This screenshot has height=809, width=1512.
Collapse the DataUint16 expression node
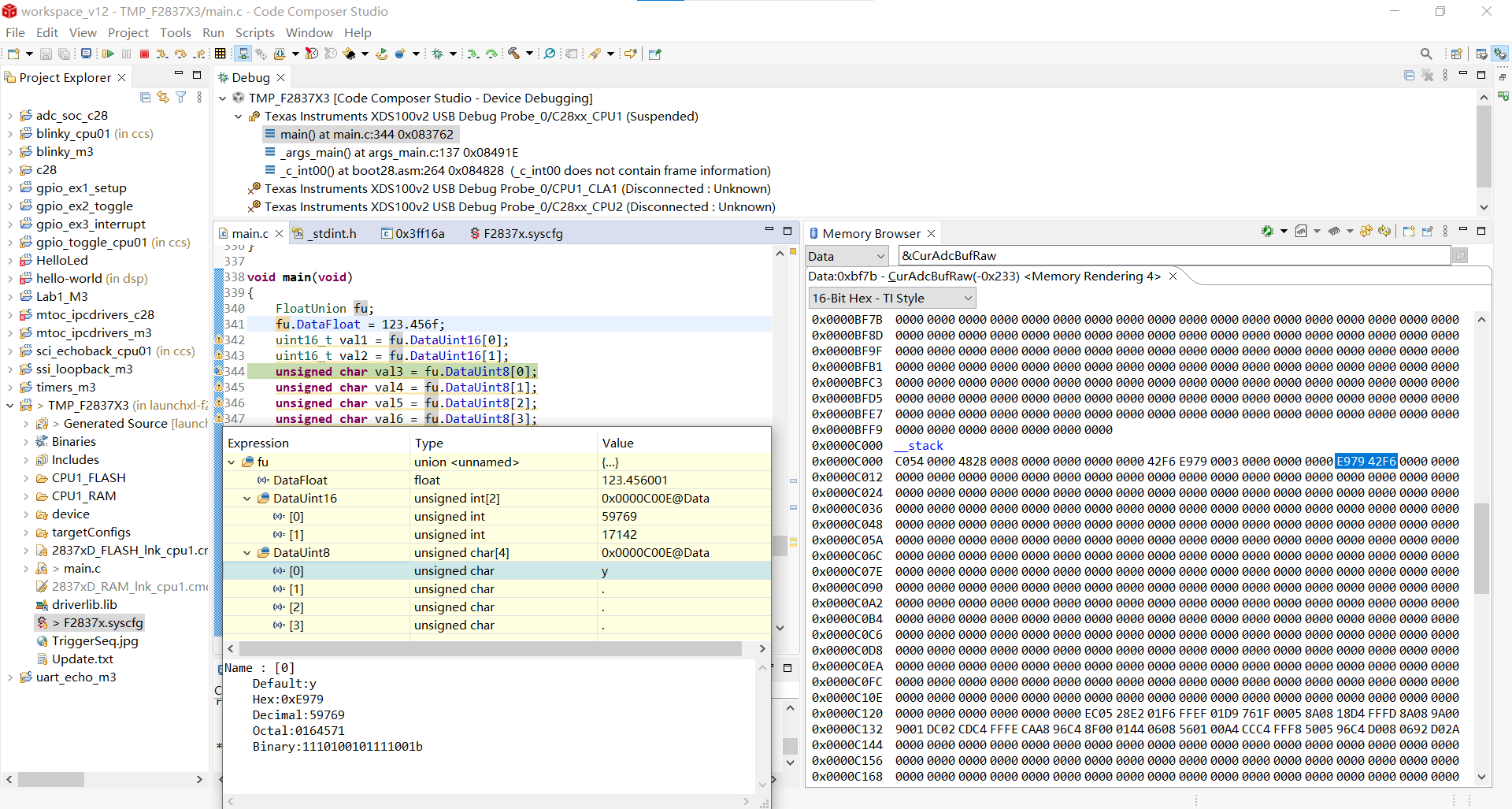point(247,499)
